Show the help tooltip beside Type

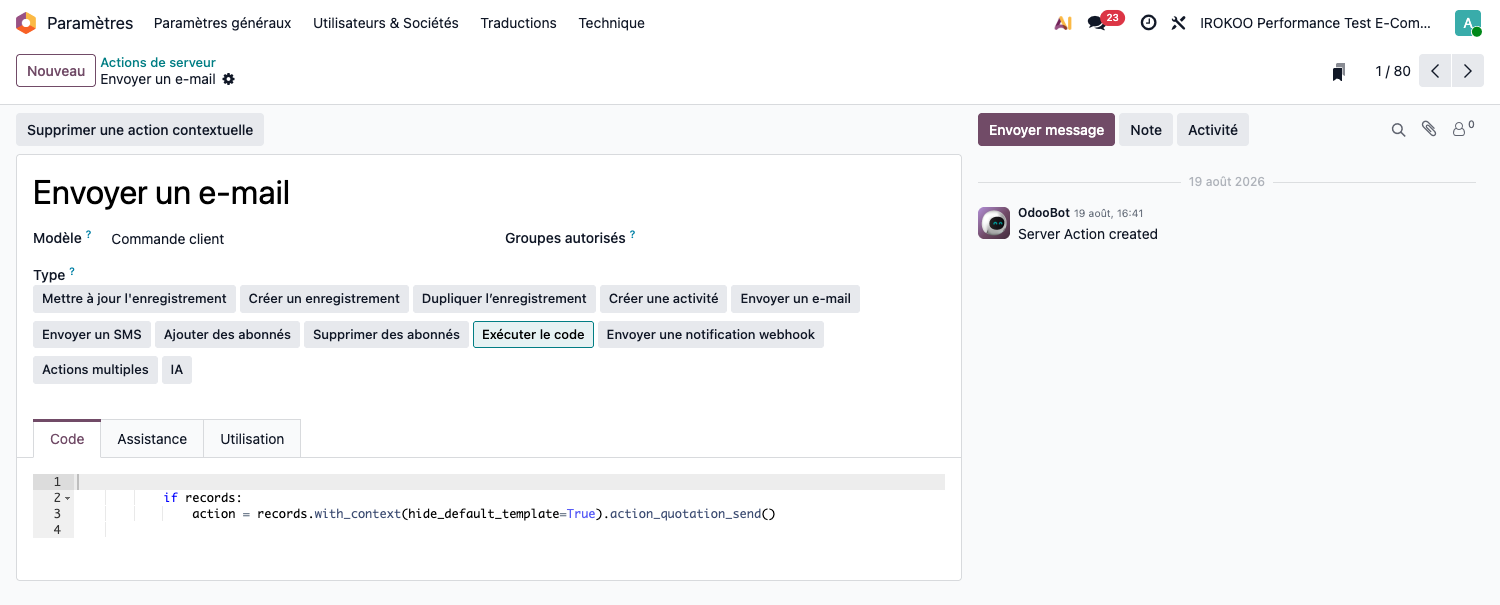72,271
